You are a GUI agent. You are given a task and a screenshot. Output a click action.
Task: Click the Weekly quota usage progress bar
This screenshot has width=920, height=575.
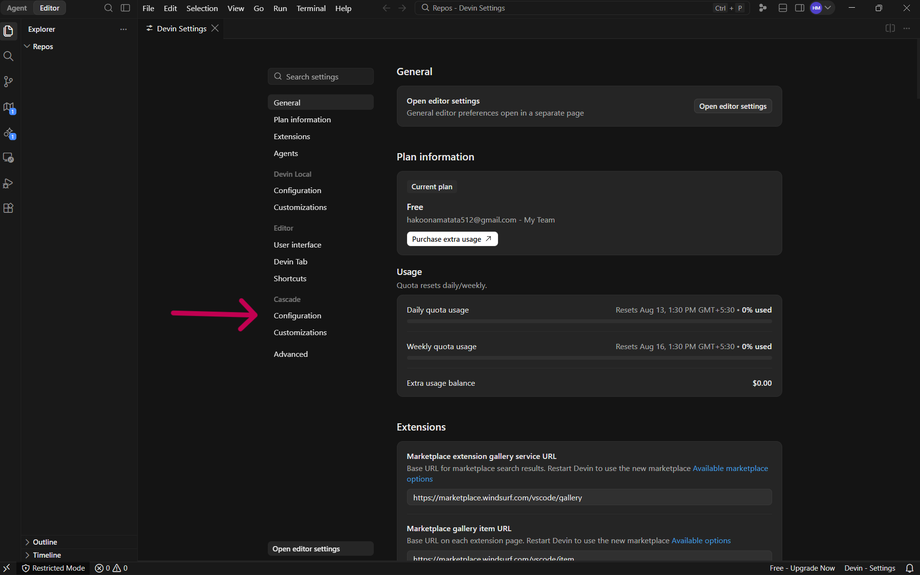[589, 357]
